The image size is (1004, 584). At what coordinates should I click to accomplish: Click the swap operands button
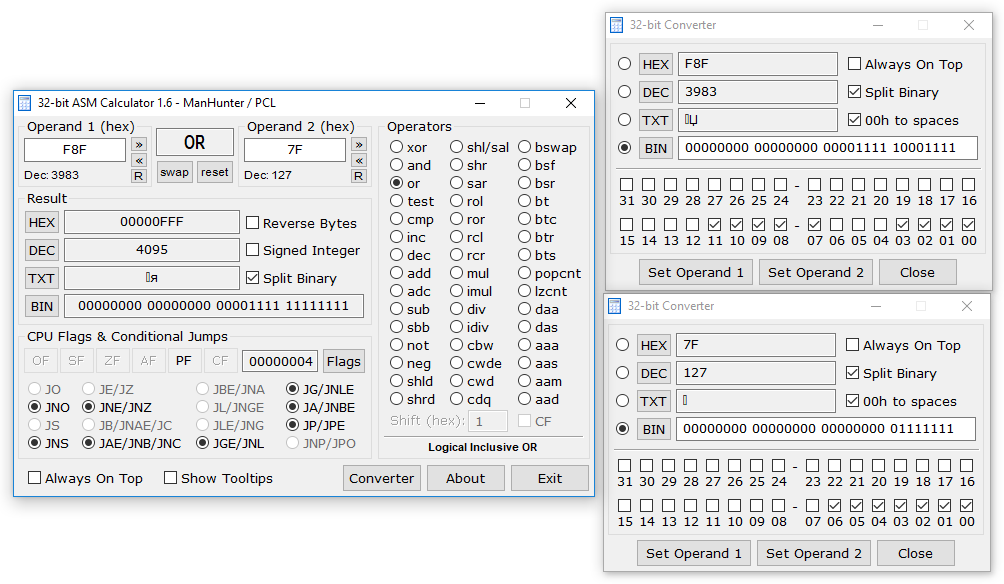[174, 172]
